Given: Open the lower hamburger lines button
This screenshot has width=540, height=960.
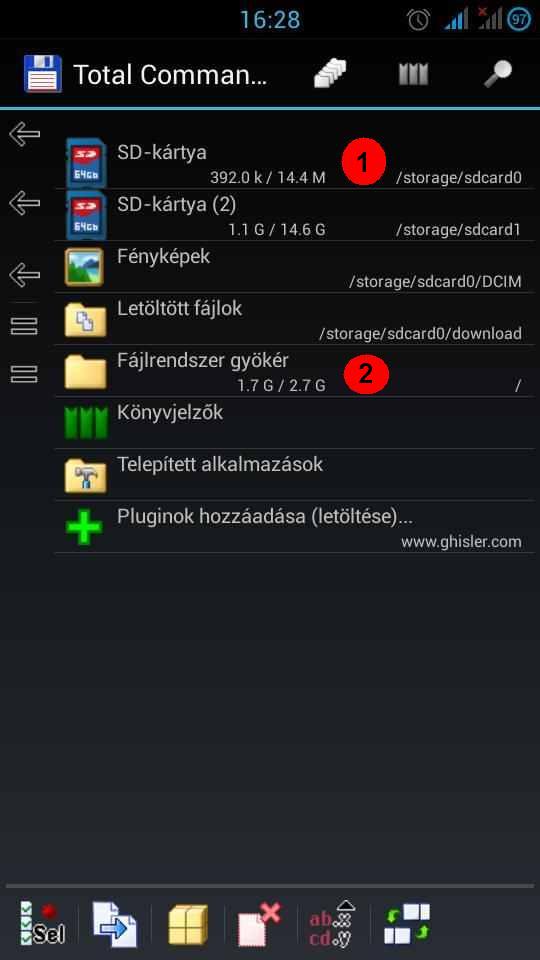Looking at the screenshot, I should (24, 373).
